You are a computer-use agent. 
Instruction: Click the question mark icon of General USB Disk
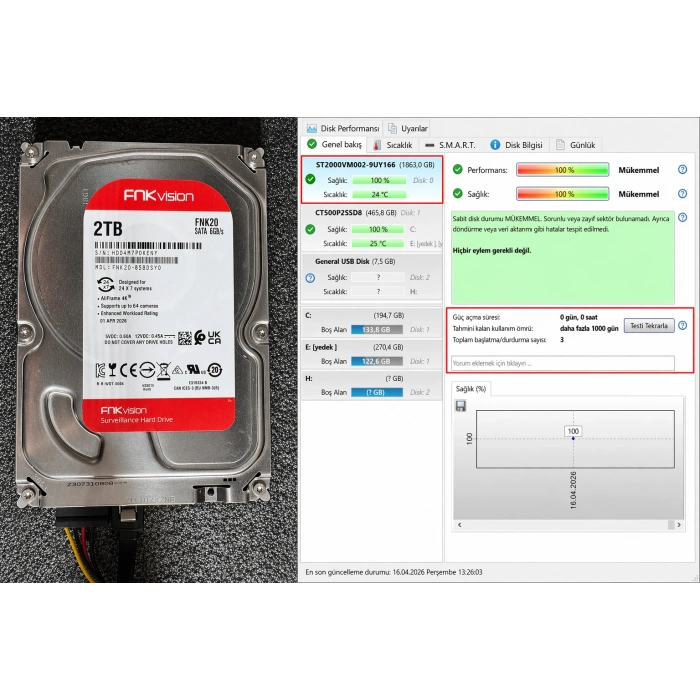click(x=310, y=278)
